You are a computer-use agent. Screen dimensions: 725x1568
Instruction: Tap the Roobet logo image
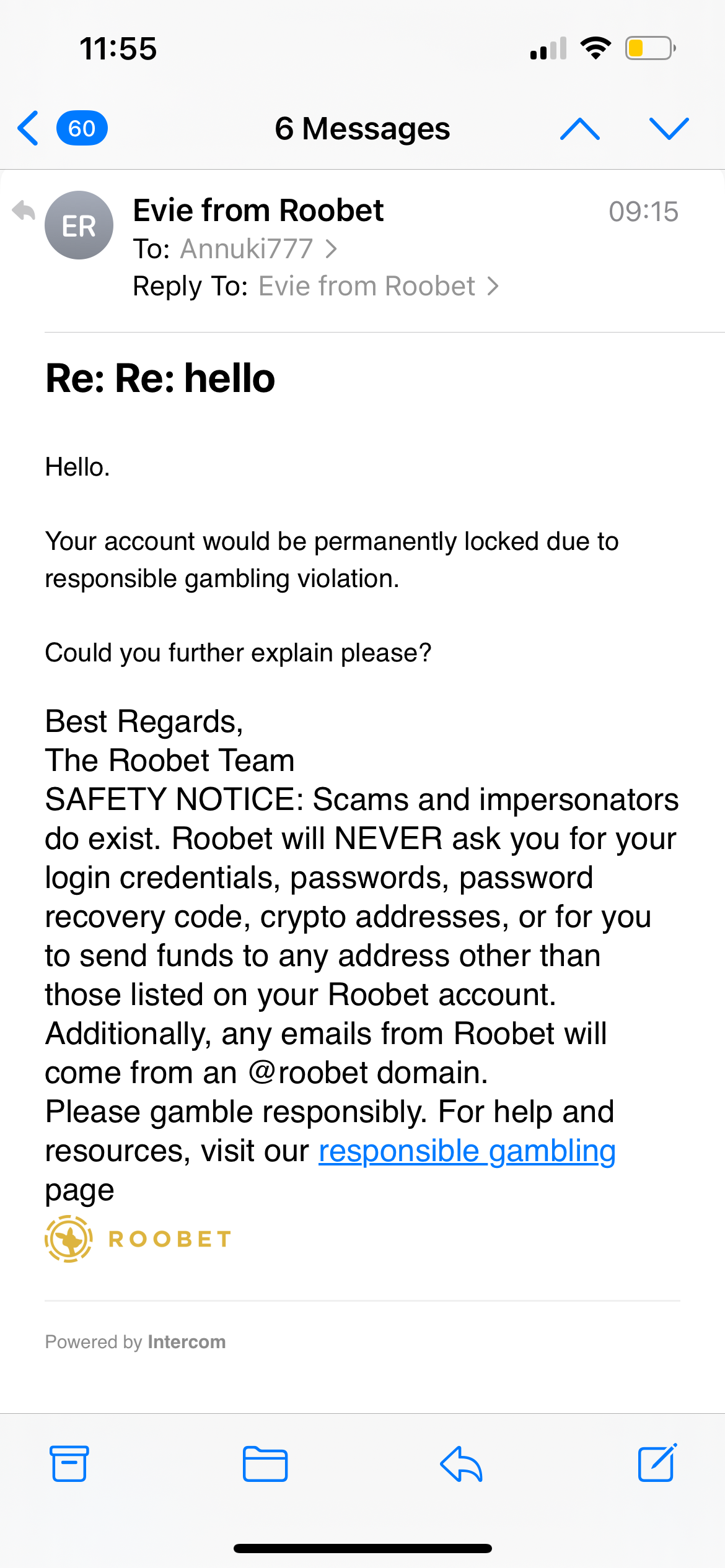(138, 1239)
